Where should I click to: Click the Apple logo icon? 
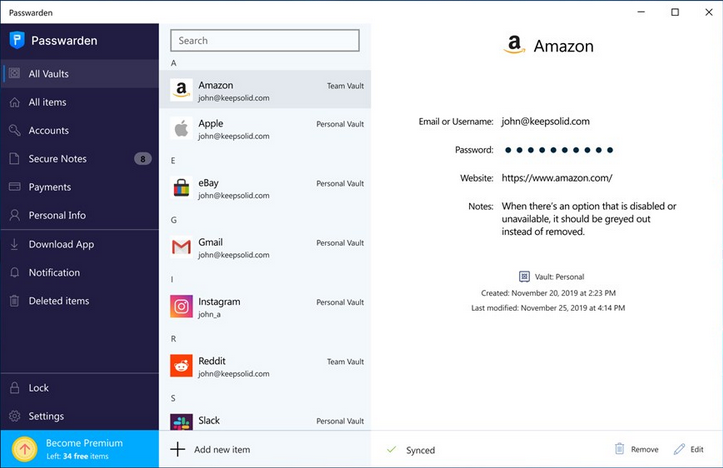coord(181,129)
